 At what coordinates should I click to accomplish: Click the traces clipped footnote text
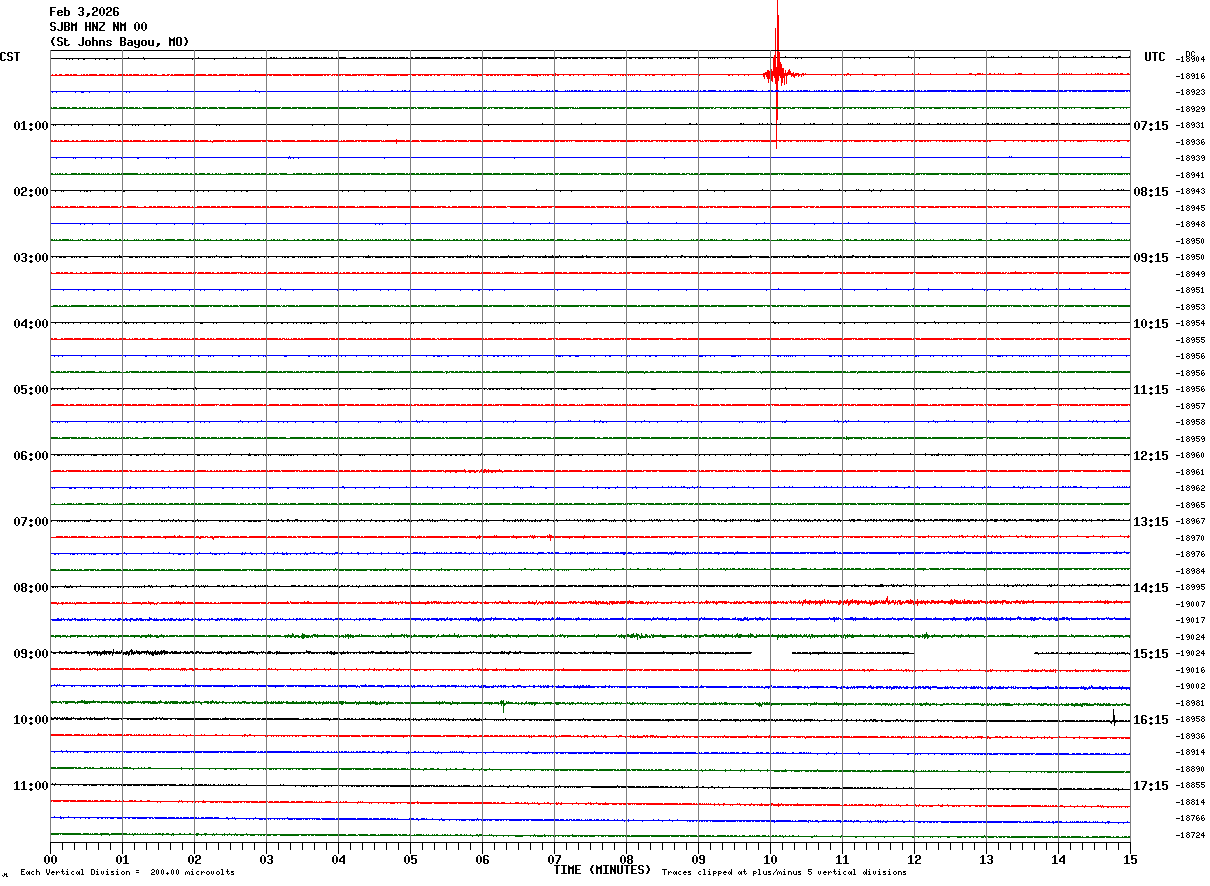coord(784,873)
